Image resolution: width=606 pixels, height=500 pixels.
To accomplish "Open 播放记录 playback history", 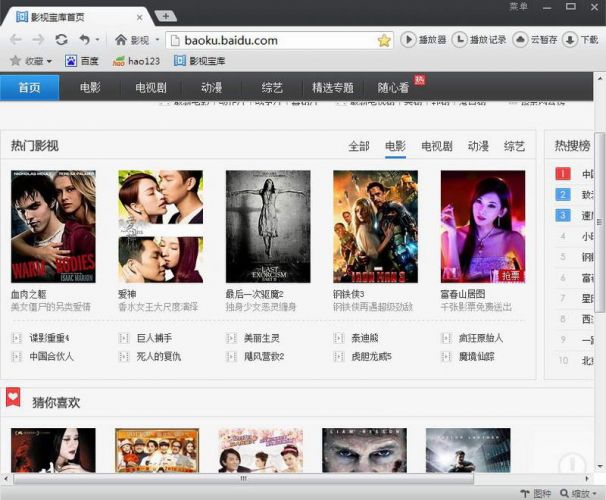I will 479,40.
